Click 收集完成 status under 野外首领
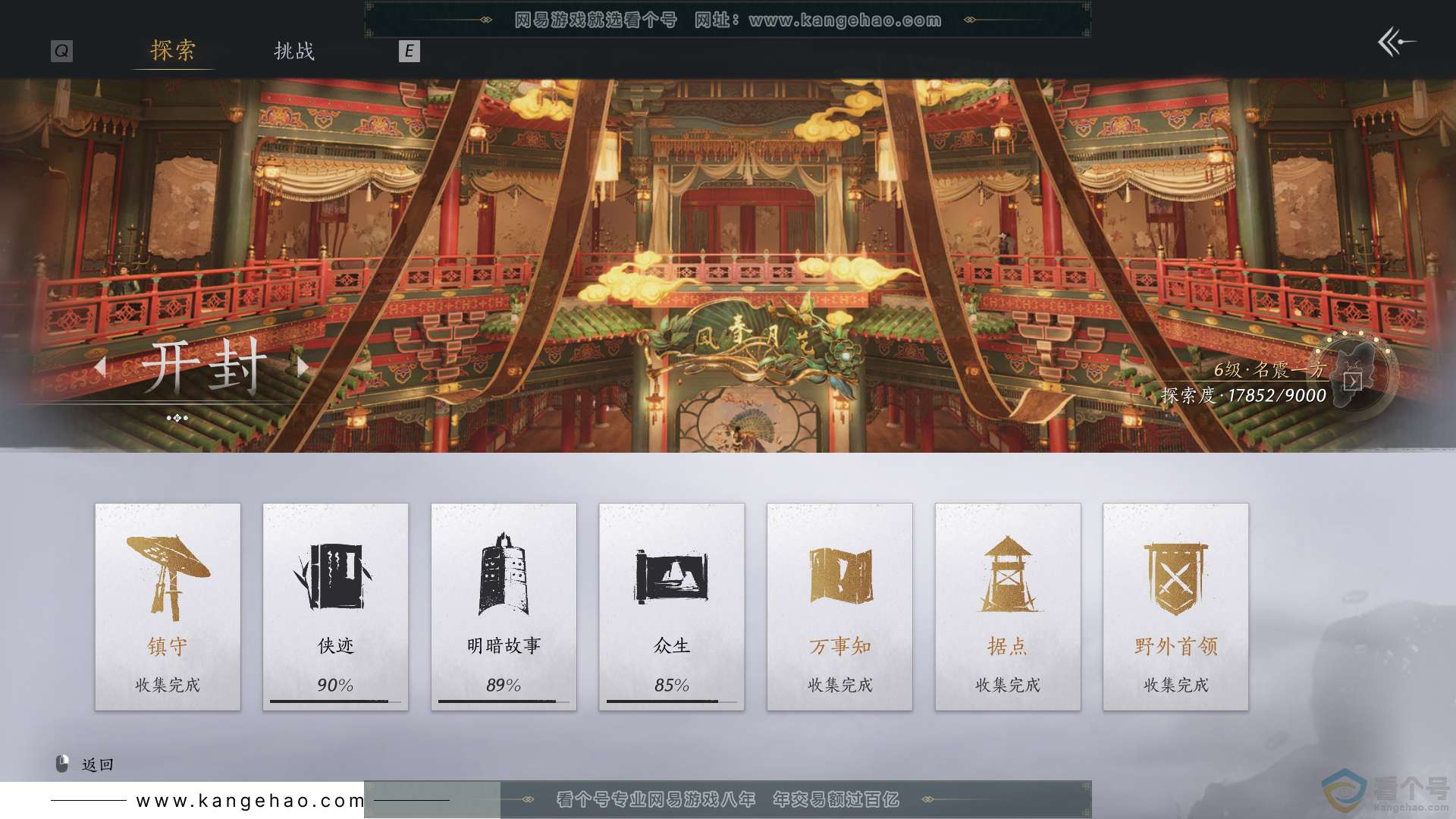This screenshot has height=819, width=1456. coord(1176,685)
